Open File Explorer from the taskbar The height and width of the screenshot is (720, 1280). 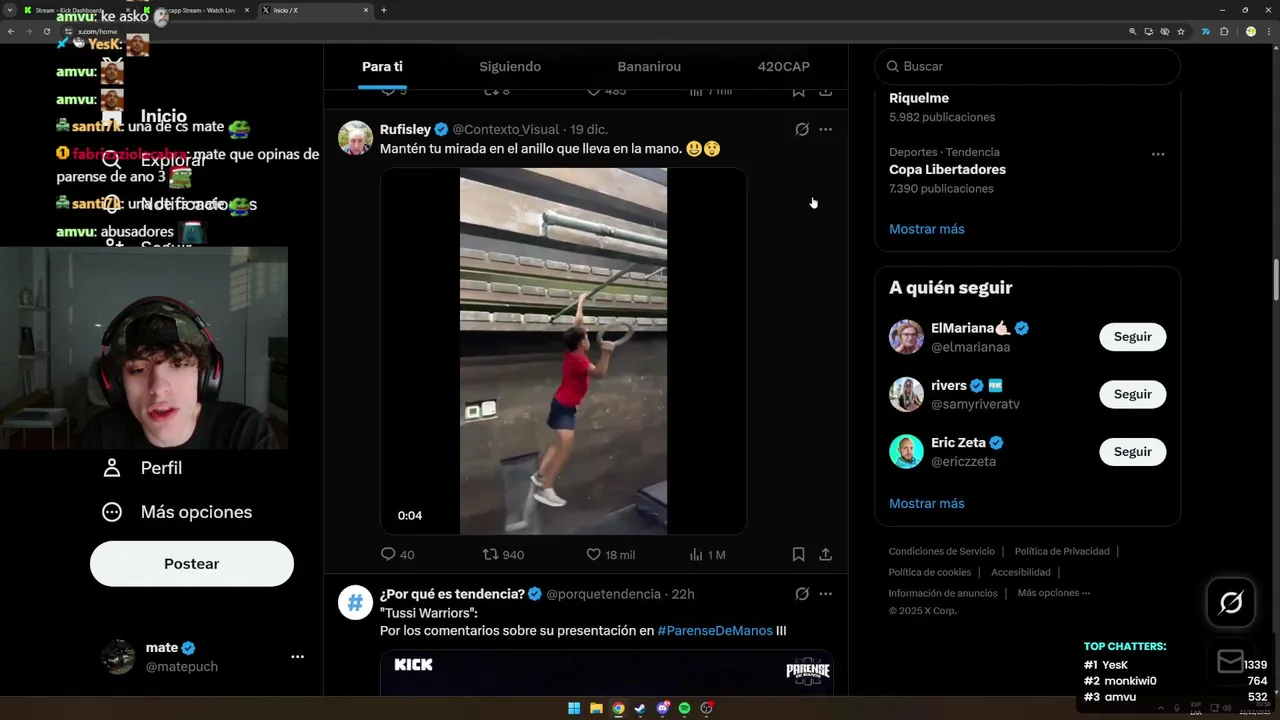596,708
